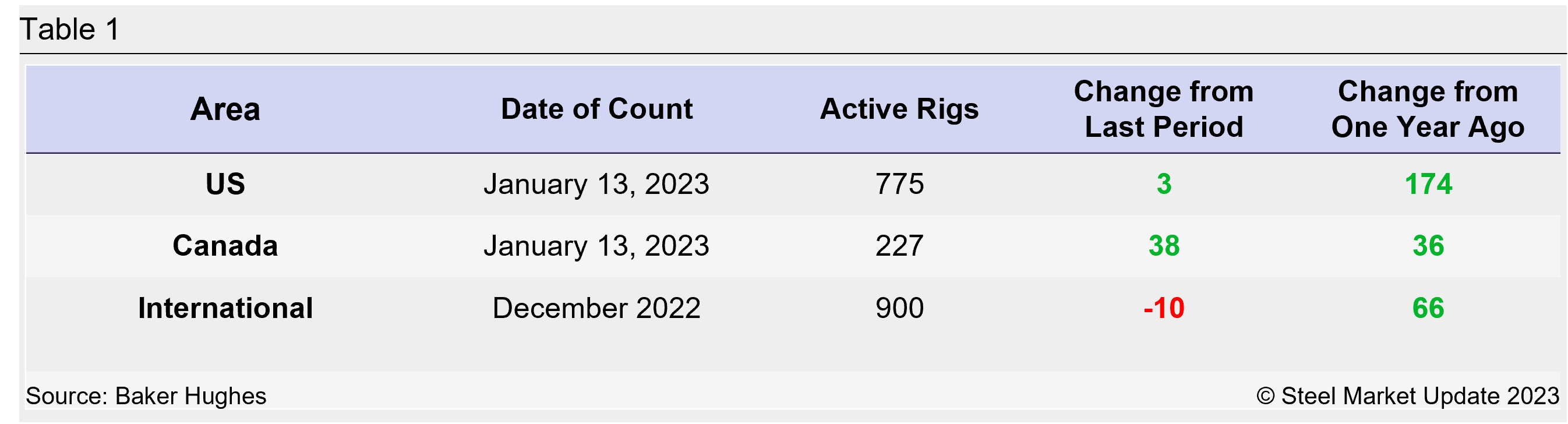Screen dimensions: 1568x424
Task: Click the International rigs value 900
Action: tap(899, 308)
